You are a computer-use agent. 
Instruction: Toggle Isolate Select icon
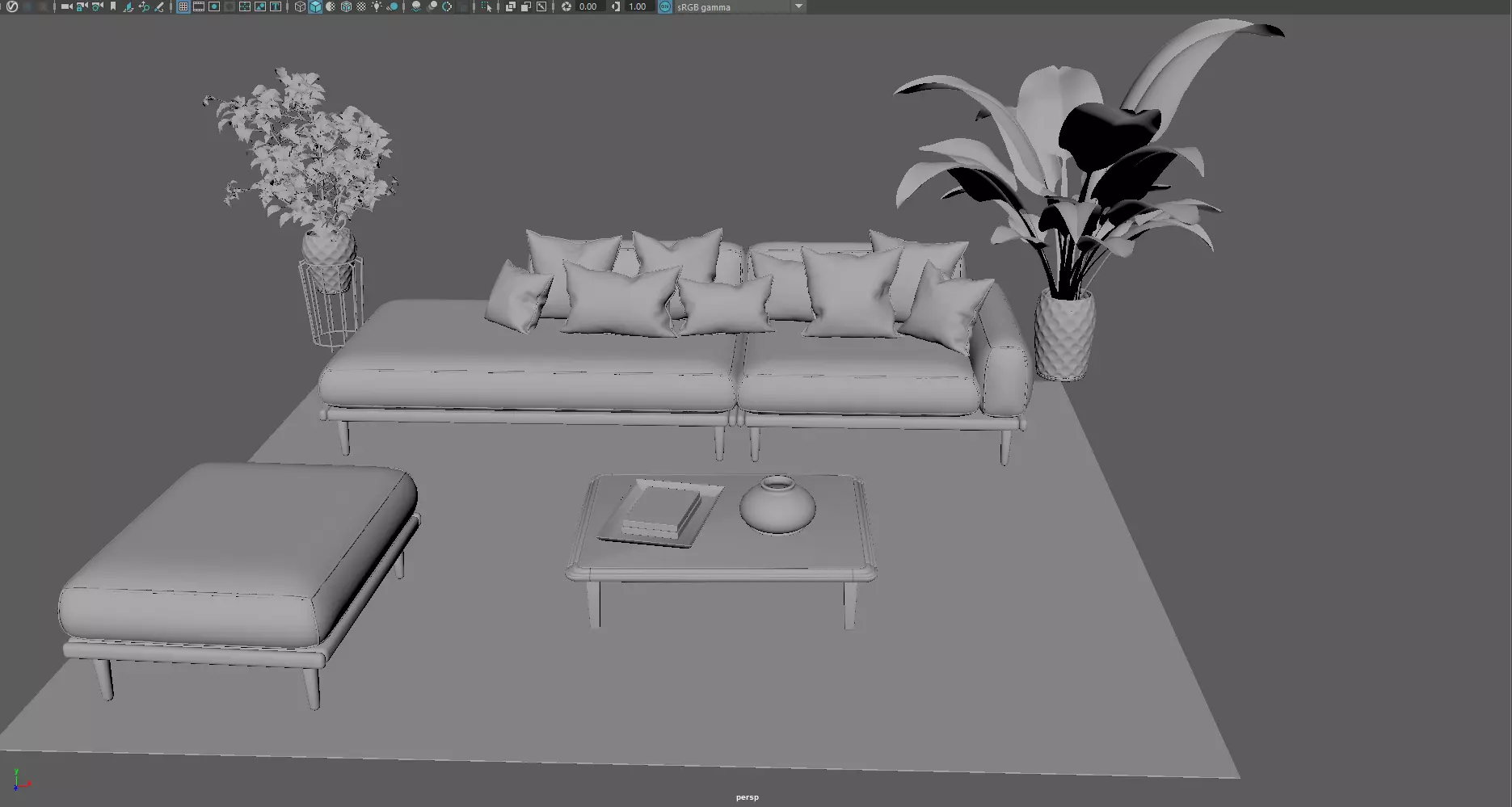click(x=486, y=6)
